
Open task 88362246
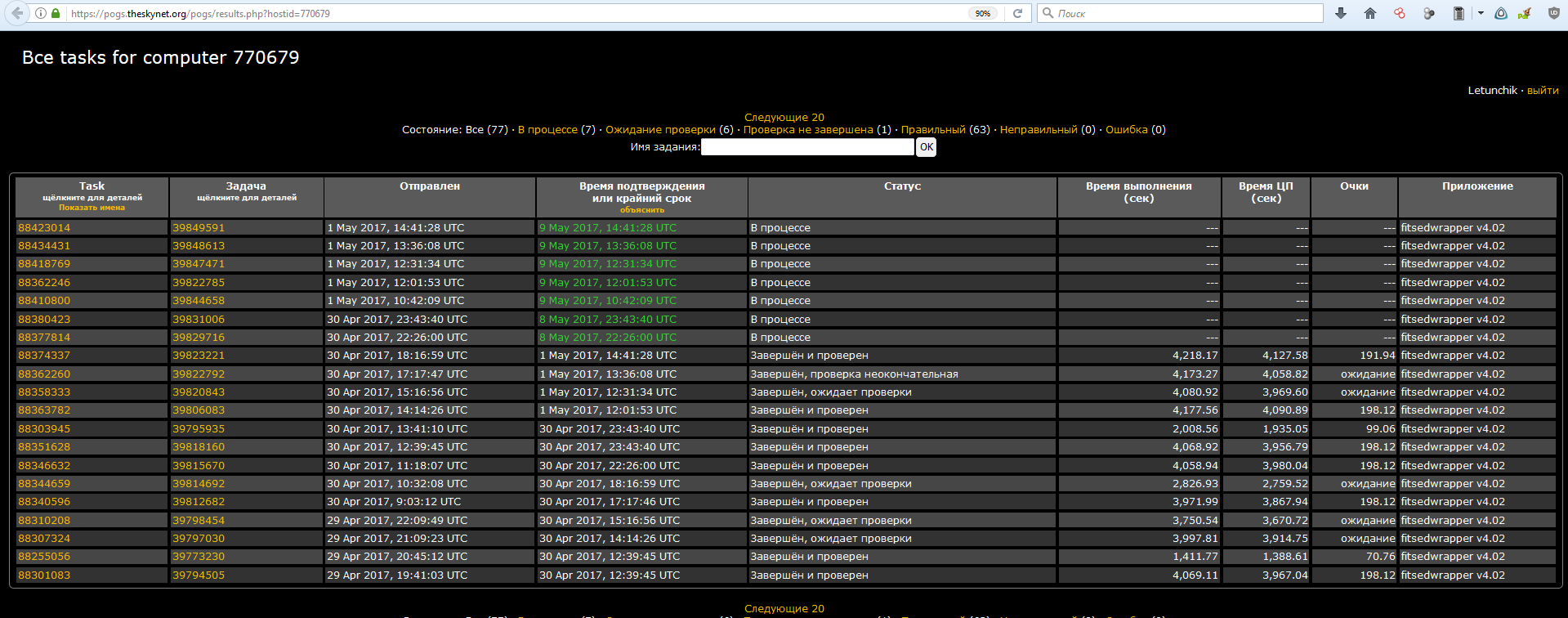pos(44,282)
